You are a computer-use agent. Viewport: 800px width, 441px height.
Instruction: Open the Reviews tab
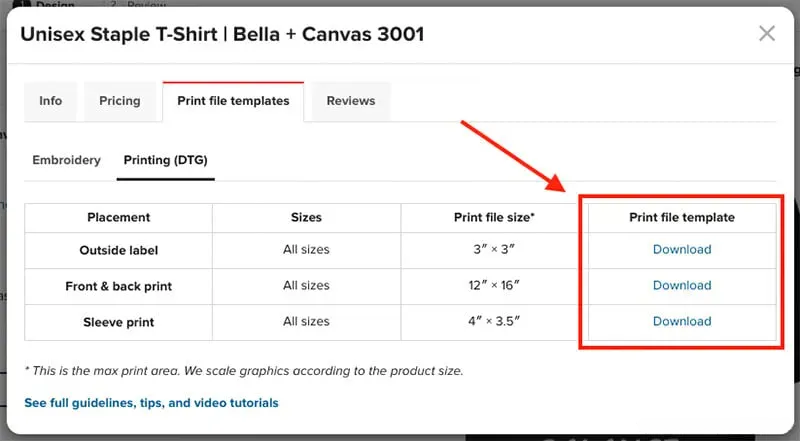pyautogui.click(x=351, y=101)
